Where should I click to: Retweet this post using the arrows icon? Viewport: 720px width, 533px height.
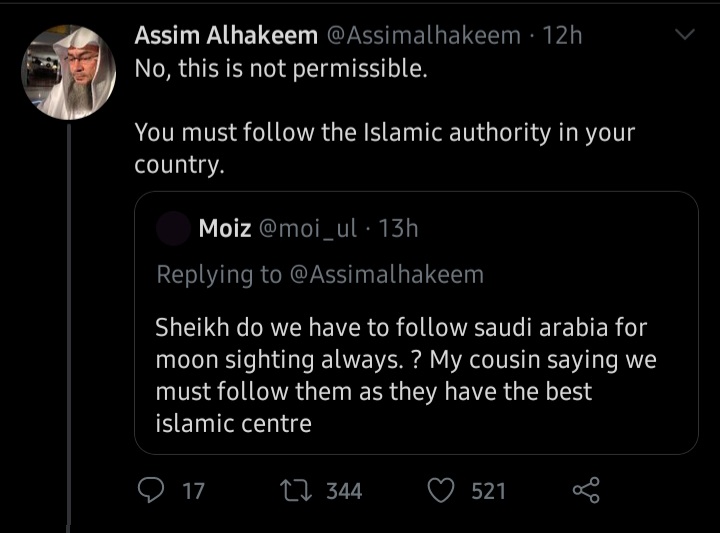pyautogui.click(x=297, y=490)
